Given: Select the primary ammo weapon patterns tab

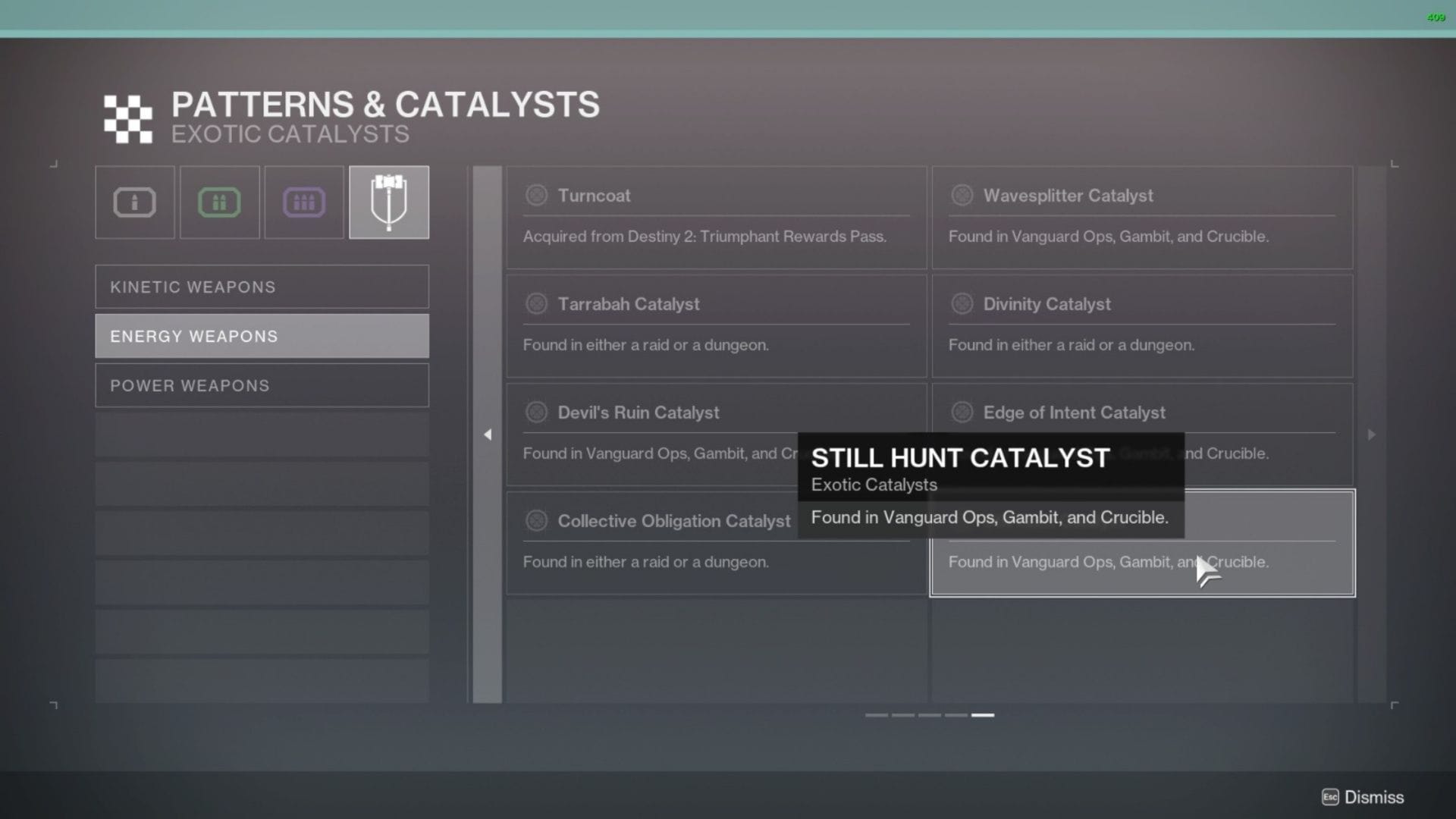Looking at the screenshot, I should [135, 202].
